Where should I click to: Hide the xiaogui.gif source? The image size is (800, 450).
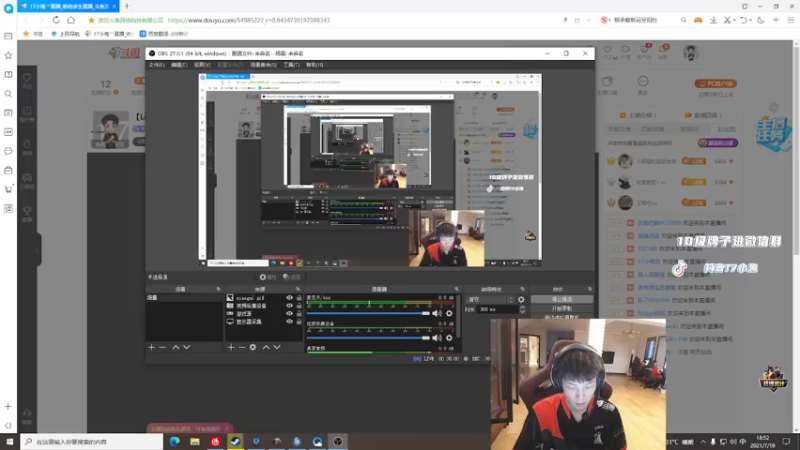[x=289, y=297]
